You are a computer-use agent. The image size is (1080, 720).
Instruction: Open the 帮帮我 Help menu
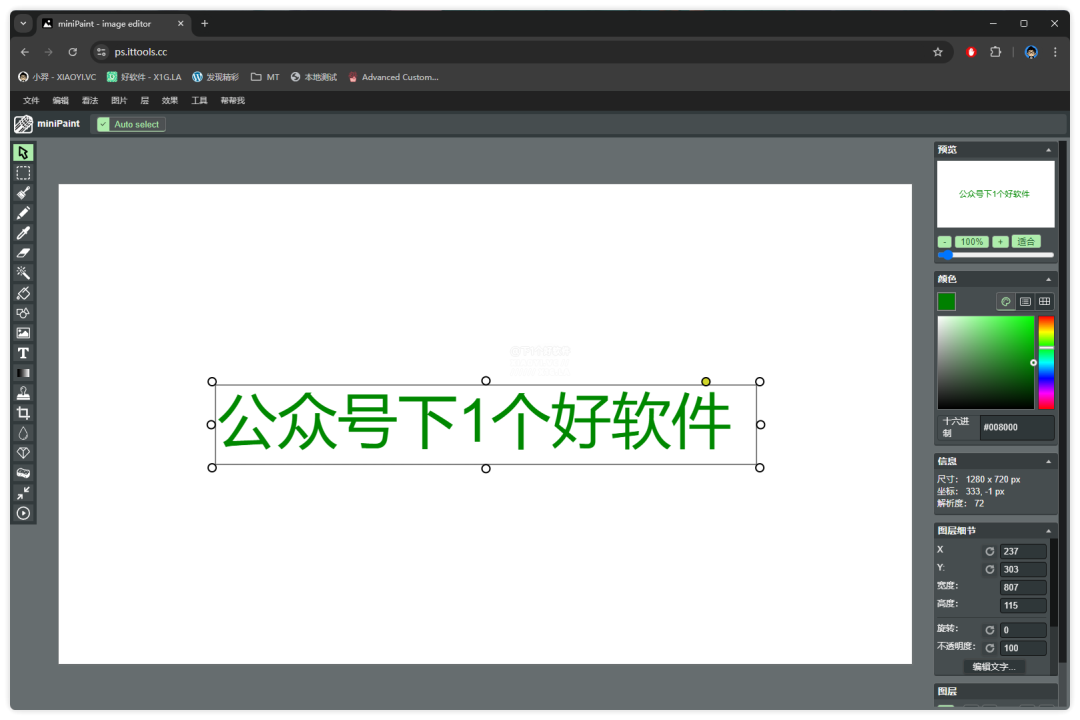coord(233,101)
